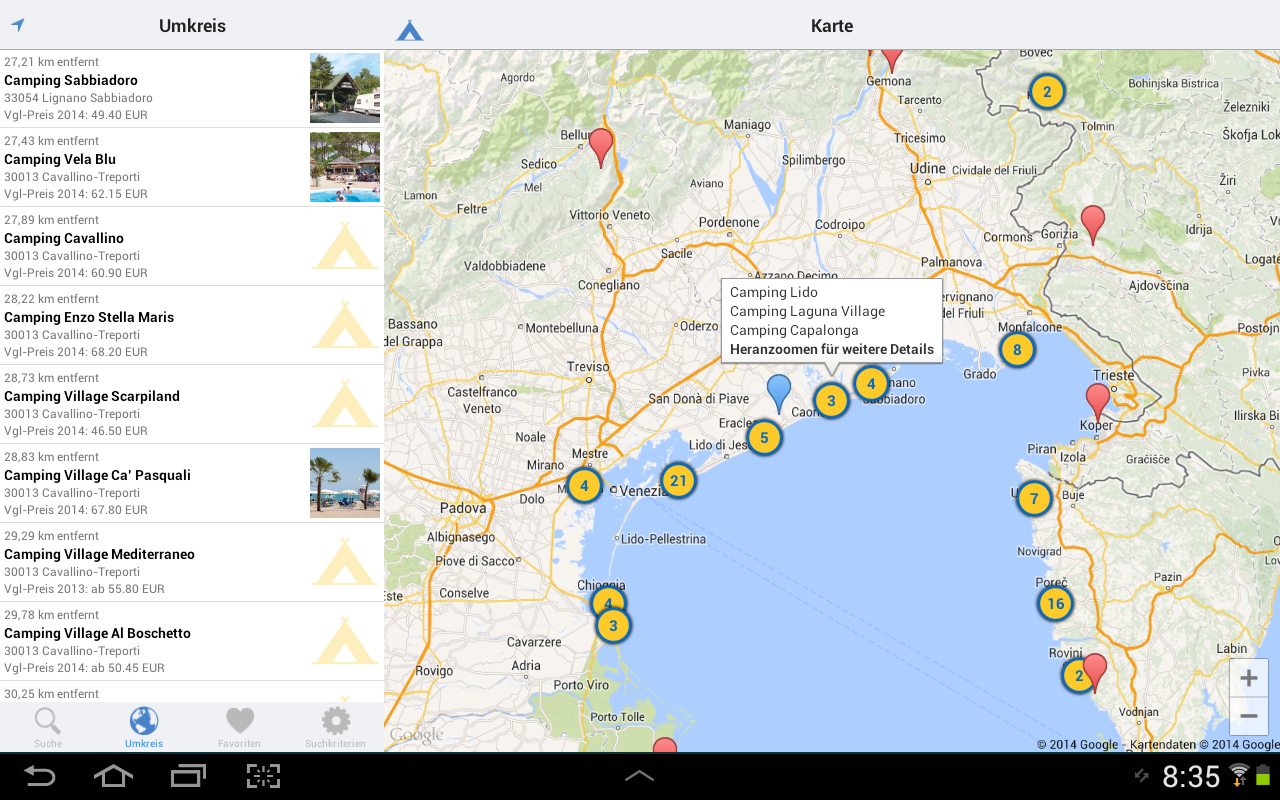Zoom out the map with minus button
The image size is (1280, 800).
(1248, 716)
